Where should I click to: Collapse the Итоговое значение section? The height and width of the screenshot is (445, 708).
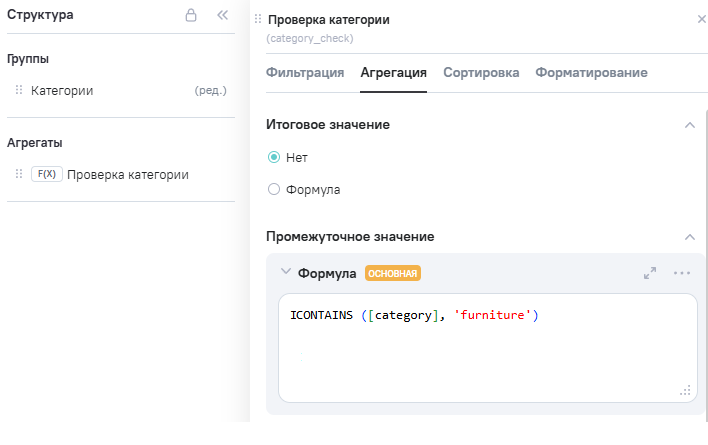click(689, 125)
